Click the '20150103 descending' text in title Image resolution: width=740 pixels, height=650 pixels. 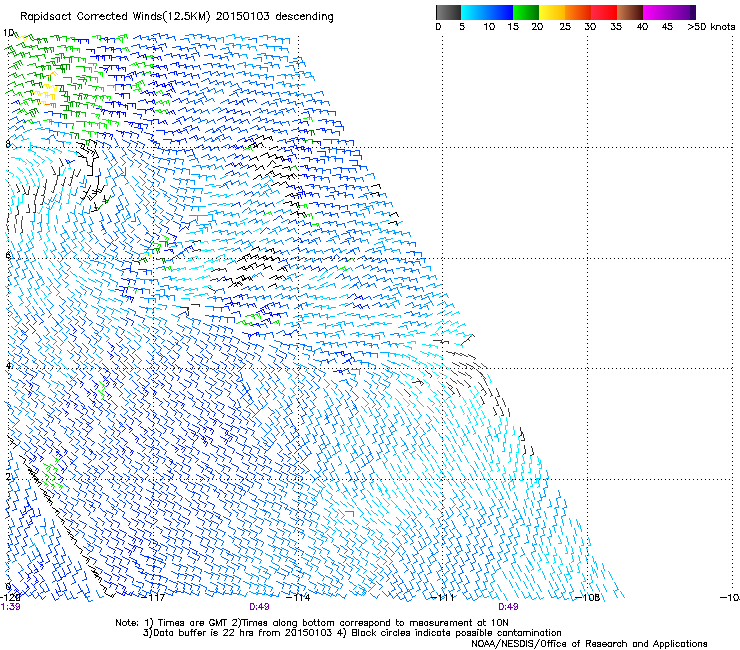(275, 17)
